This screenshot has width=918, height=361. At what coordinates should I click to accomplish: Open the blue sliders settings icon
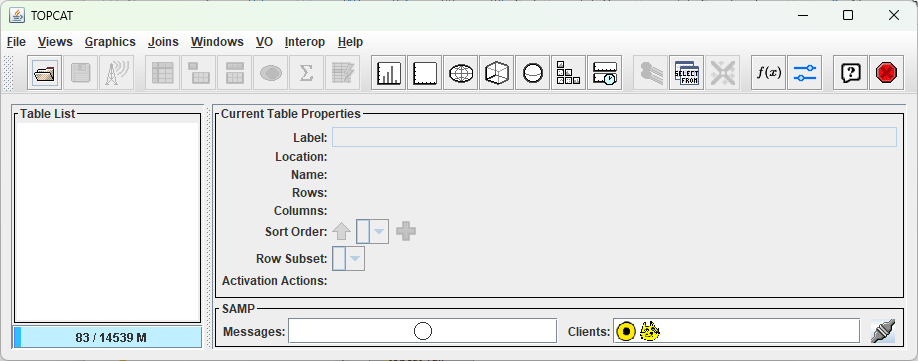click(x=804, y=73)
